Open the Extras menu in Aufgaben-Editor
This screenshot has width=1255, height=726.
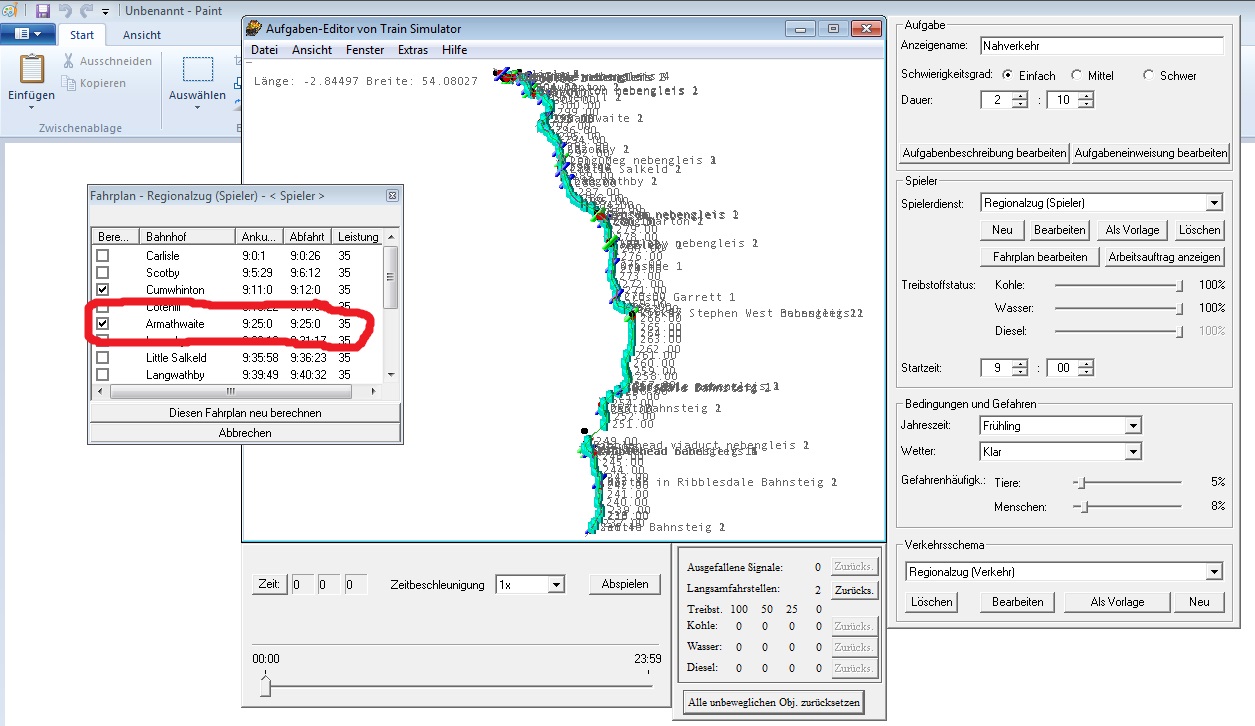coord(412,50)
